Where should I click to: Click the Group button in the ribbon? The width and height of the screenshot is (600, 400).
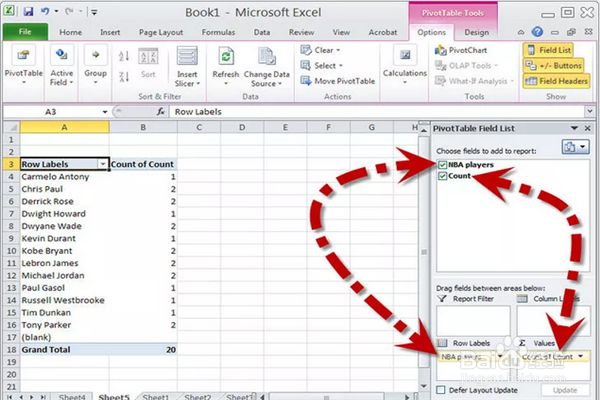click(95, 65)
